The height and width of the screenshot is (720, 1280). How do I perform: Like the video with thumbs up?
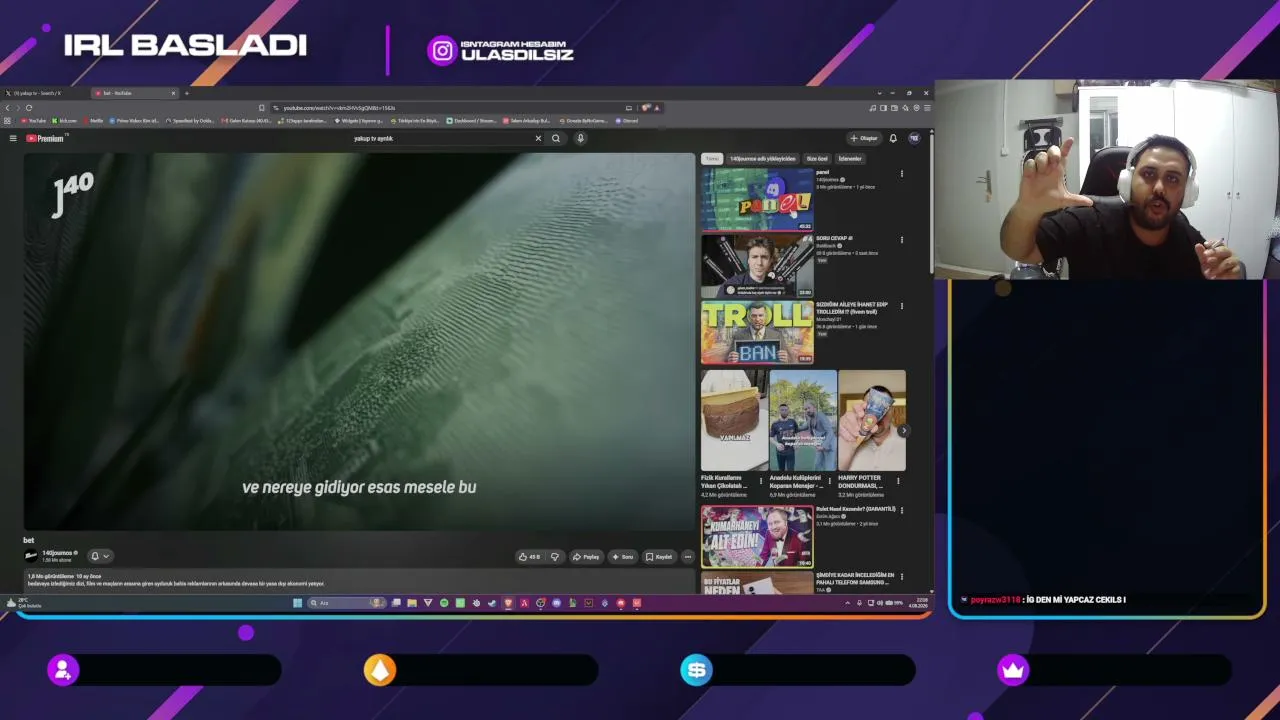pyautogui.click(x=529, y=557)
